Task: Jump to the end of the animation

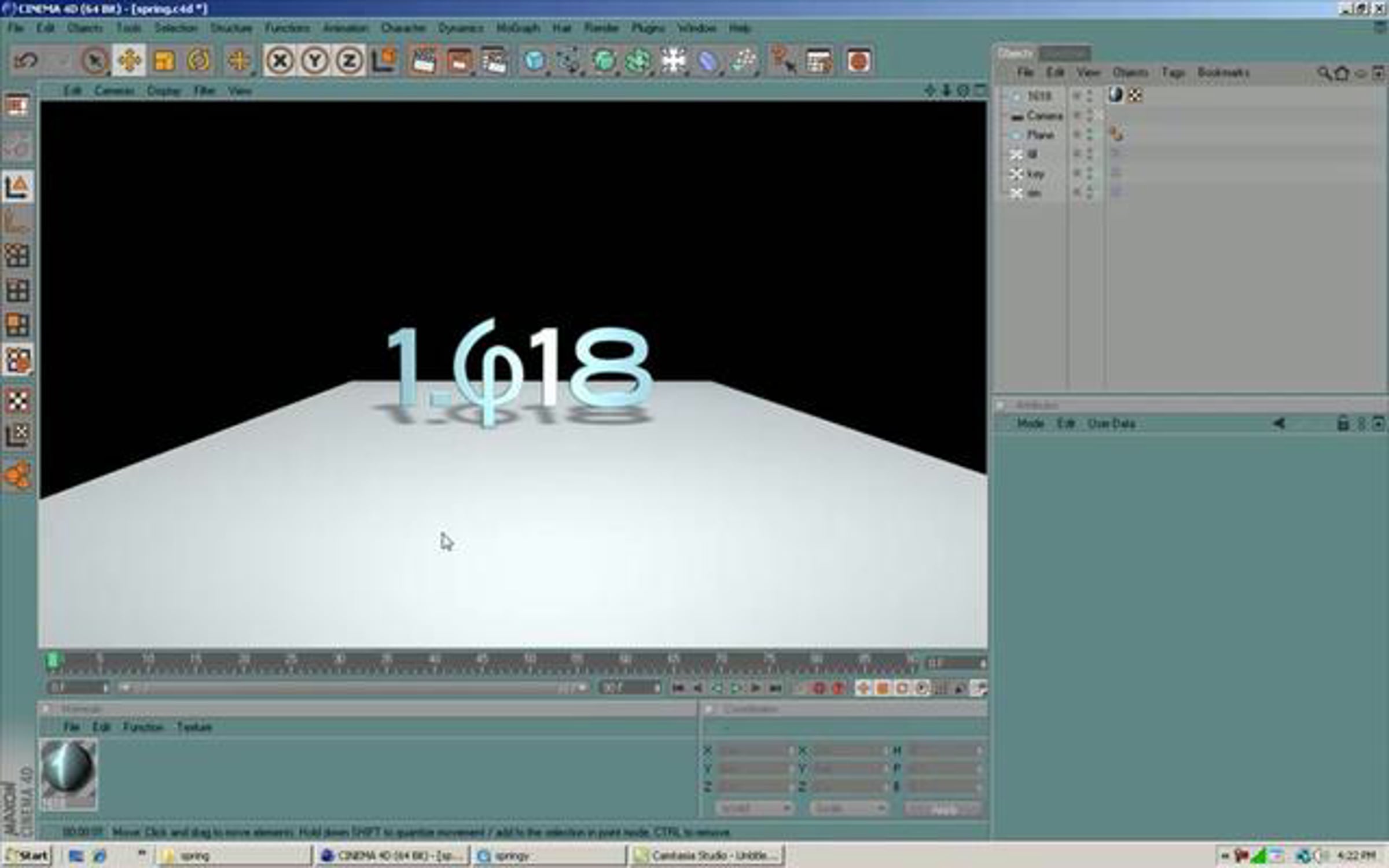Action: (776, 687)
